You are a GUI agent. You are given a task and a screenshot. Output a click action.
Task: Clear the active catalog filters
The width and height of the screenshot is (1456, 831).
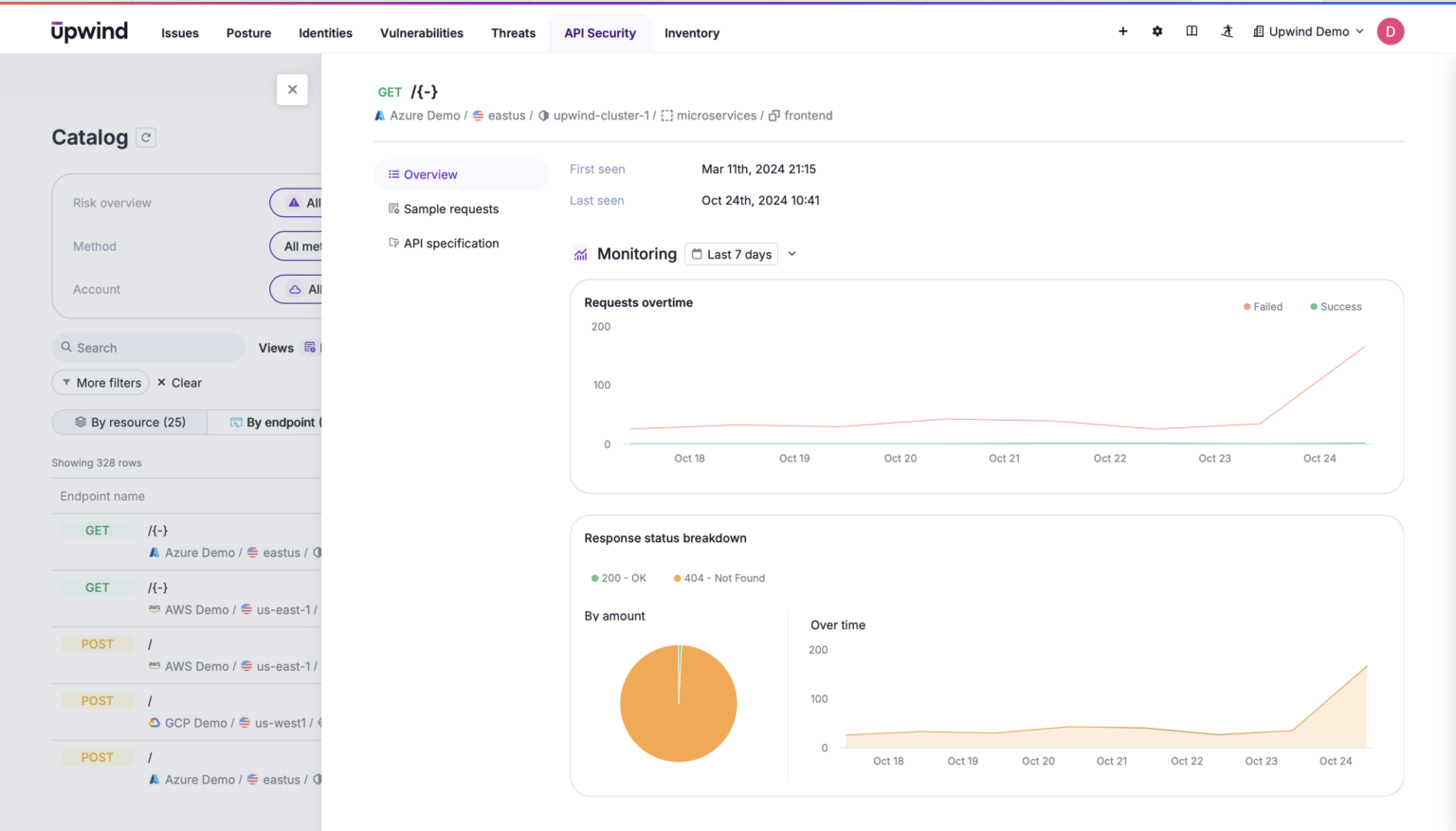point(179,382)
